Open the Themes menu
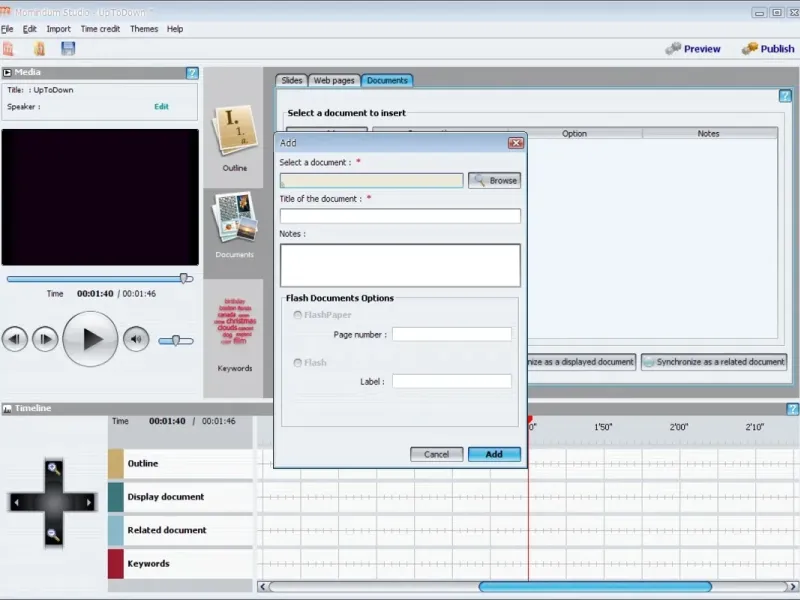Screen dimensions: 800x600 click(x=144, y=29)
